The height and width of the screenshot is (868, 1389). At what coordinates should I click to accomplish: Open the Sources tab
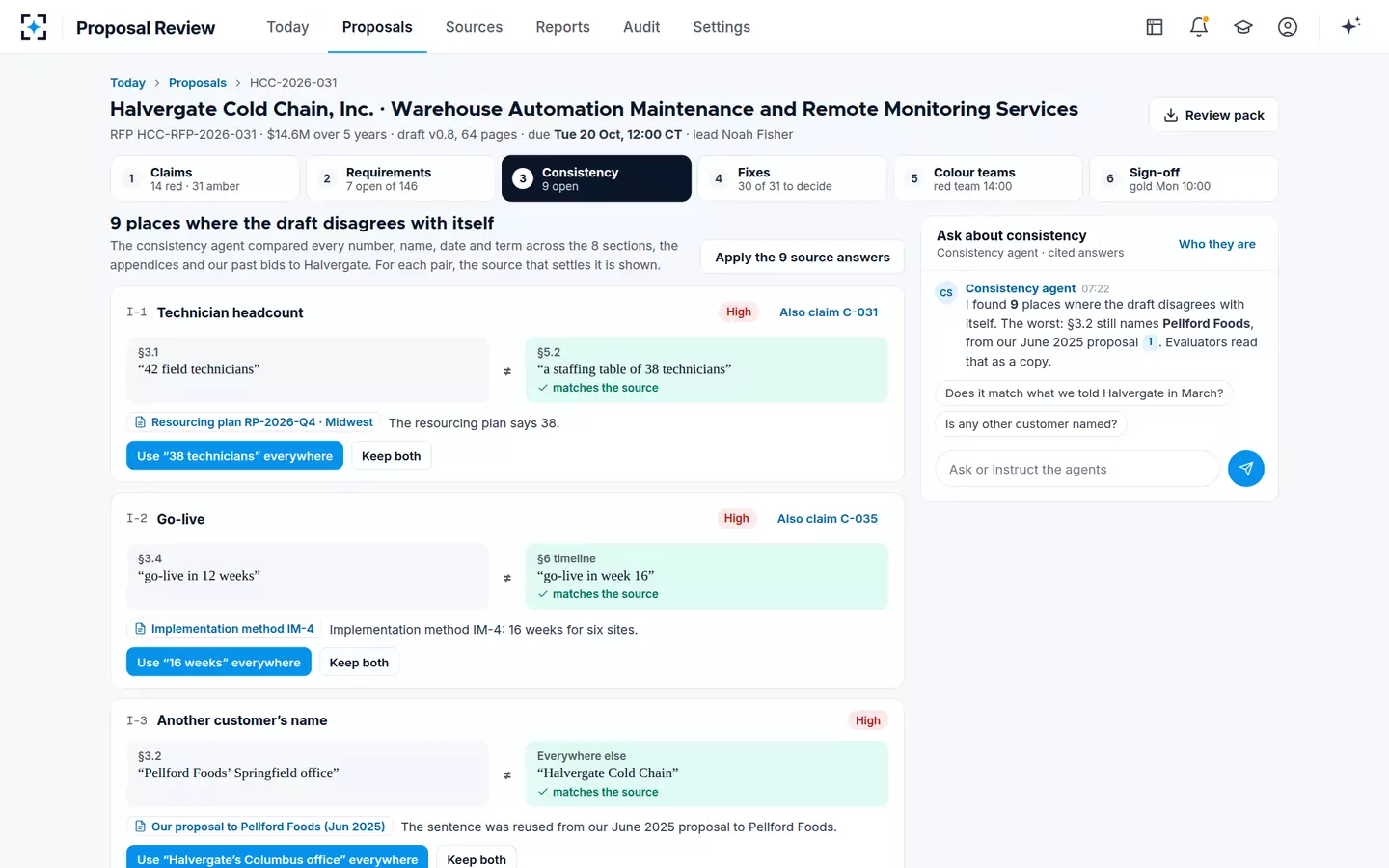coord(474,27)
